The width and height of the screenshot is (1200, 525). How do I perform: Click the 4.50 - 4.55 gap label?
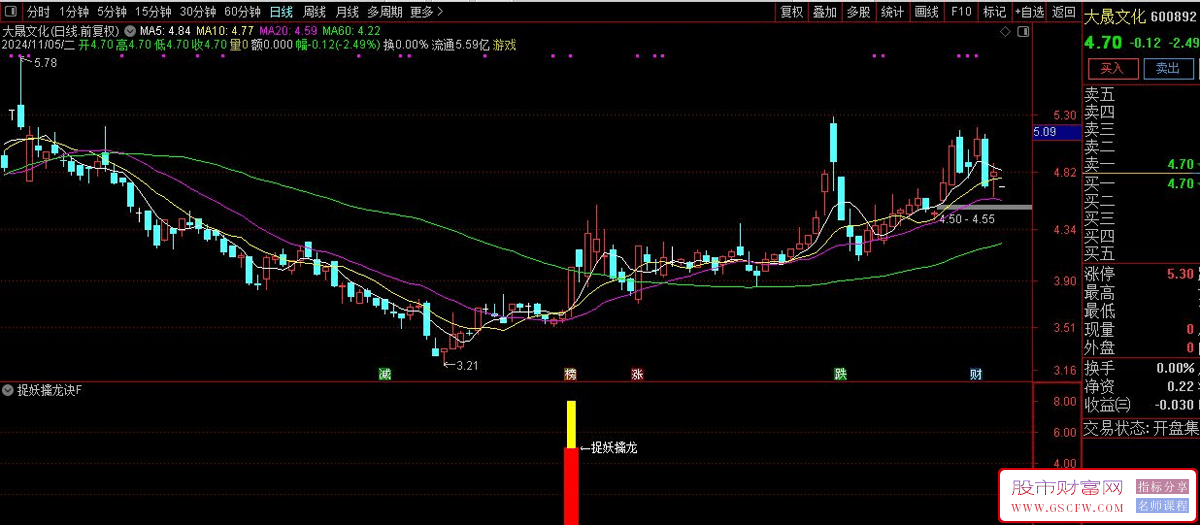[966, 217]
